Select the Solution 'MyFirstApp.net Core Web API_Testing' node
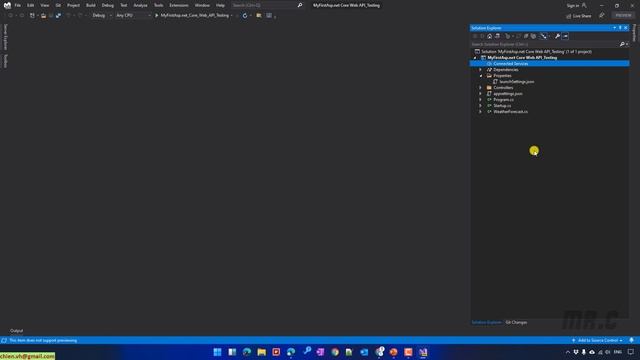Image resolution: width=640 pixels, height=360 pixels. click(x=536, y=51)
